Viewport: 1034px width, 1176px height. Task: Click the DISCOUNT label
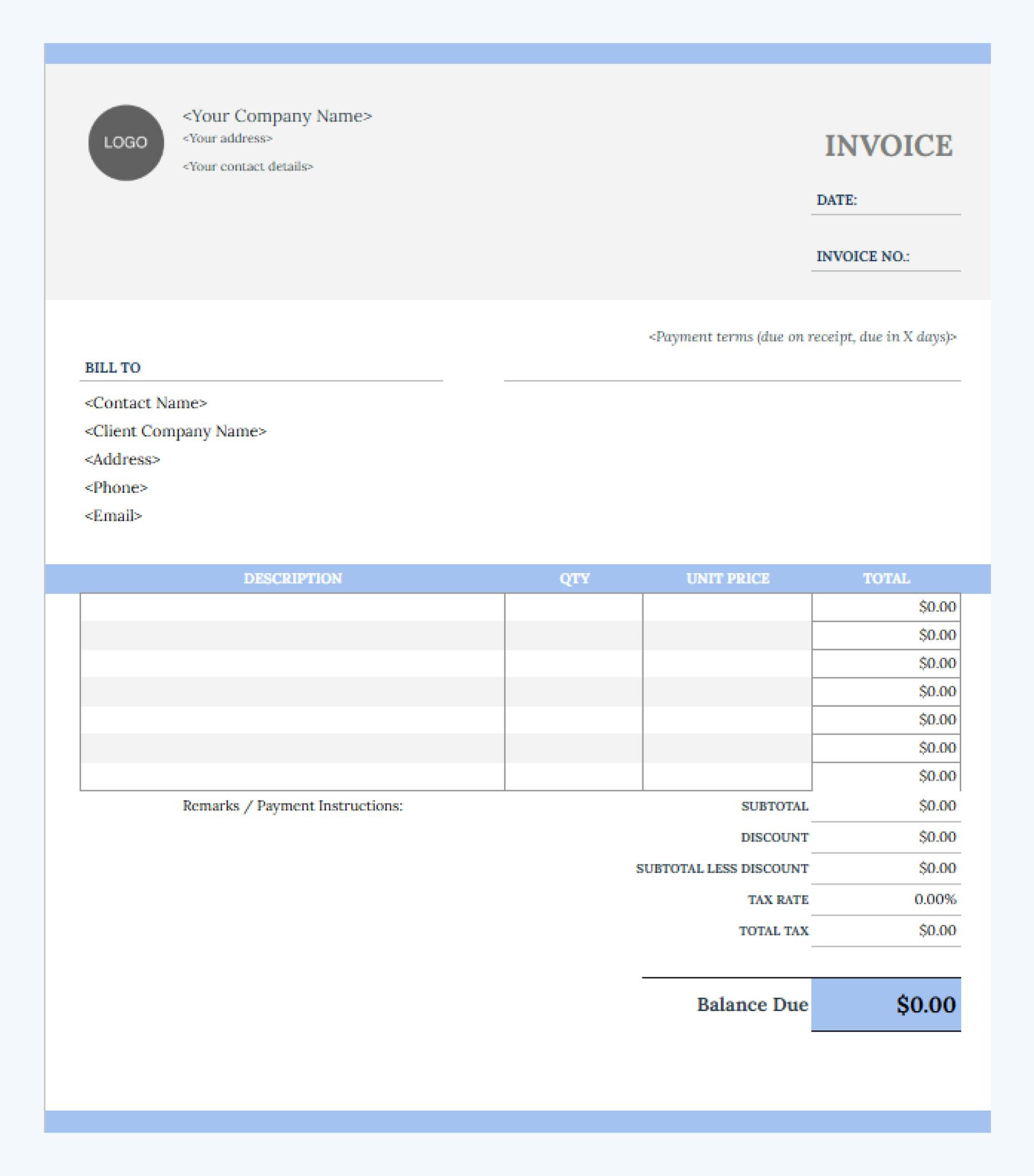coord(775,837)
